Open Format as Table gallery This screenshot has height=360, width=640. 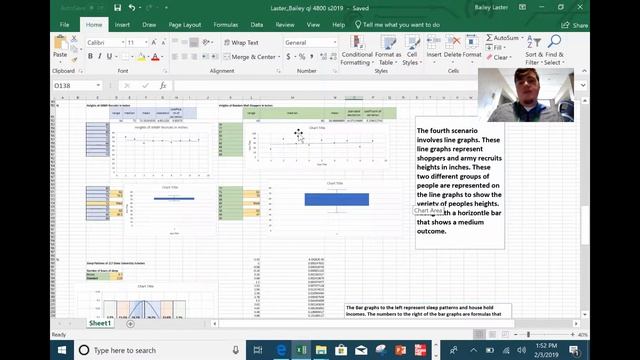point(388,50)
